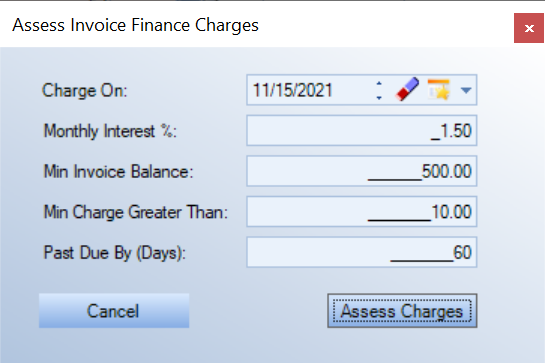Click the Monthly Interest % label
The width and height of the screenshot is (545, 363).
pos(110,131)
